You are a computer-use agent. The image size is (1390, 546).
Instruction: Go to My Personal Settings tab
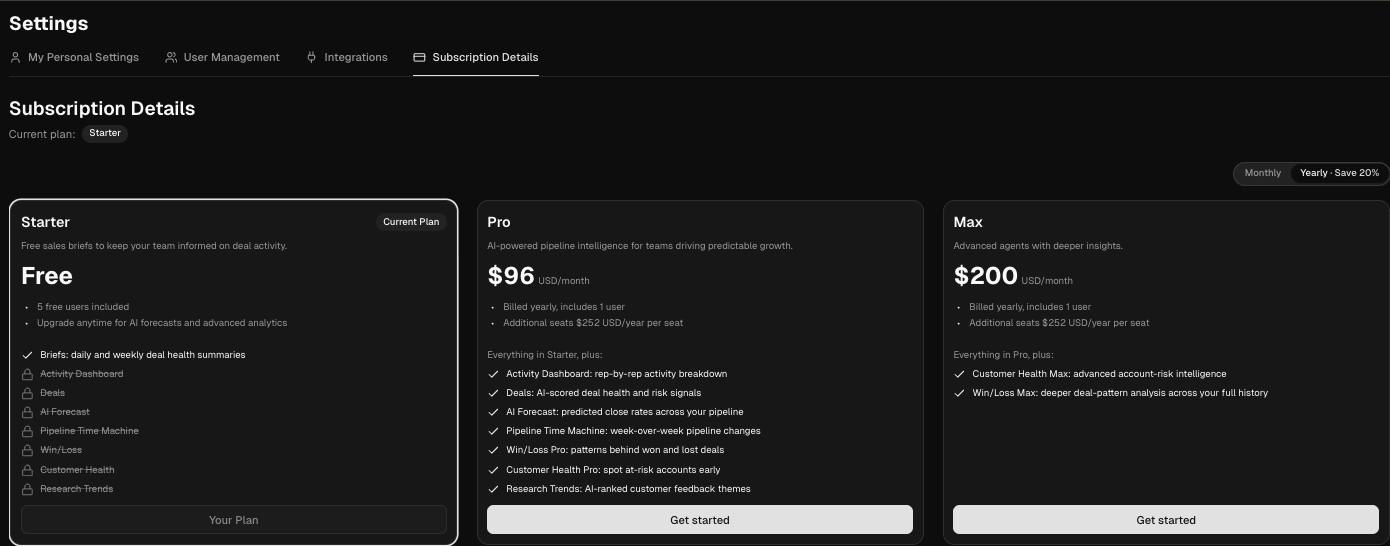tap(83, 57)
